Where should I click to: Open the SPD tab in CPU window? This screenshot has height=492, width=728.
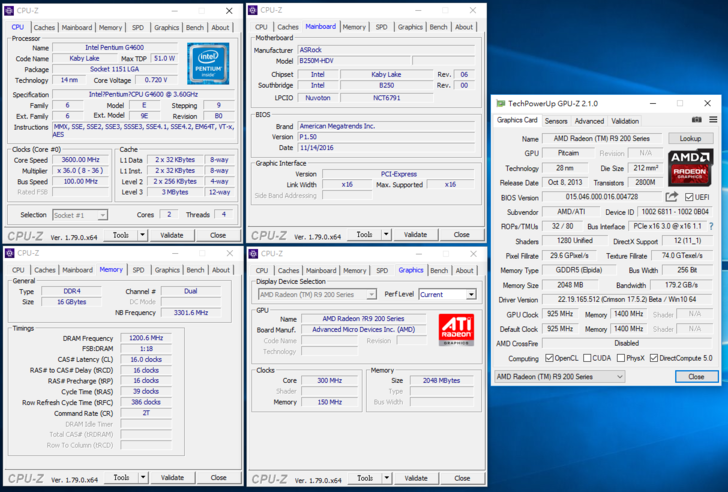coord(138,27)
